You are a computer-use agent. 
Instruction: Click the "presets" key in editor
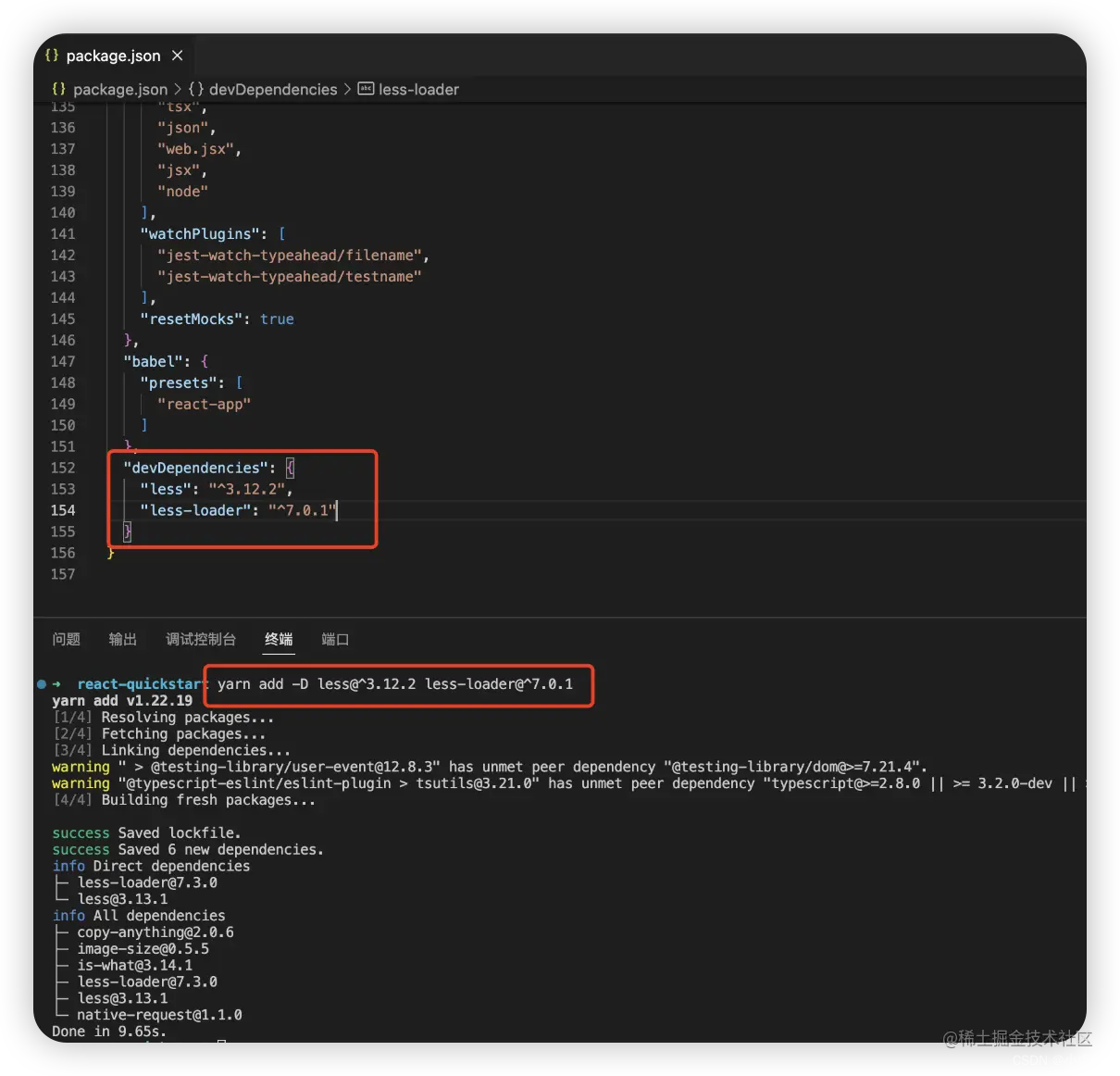click(179, 382)
